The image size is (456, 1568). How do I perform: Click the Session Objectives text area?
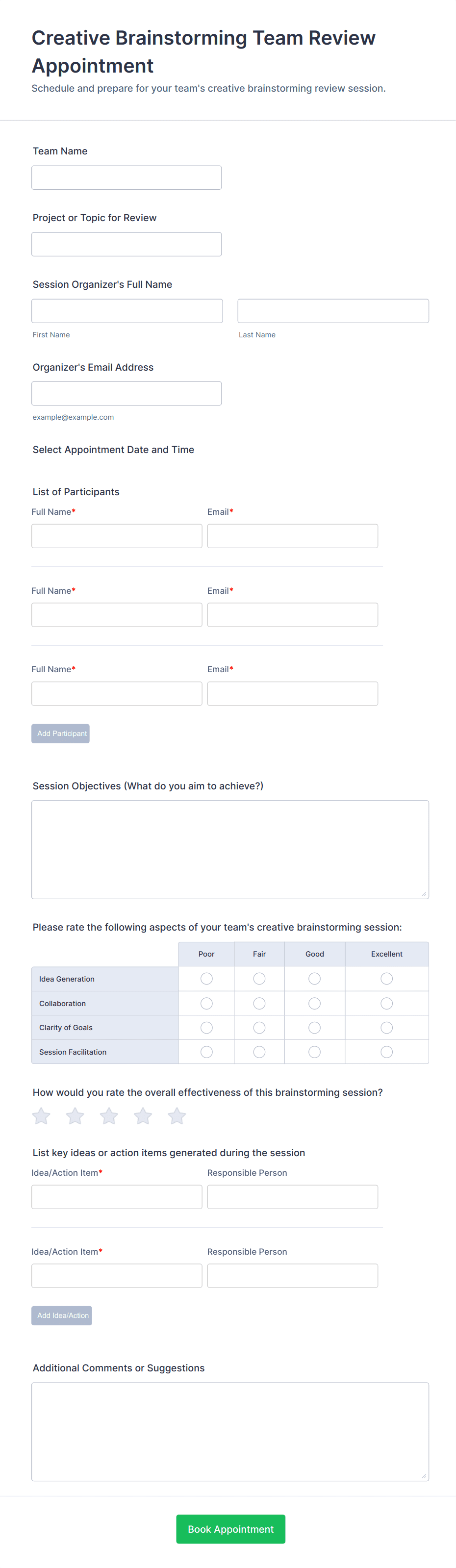[230, 849]
